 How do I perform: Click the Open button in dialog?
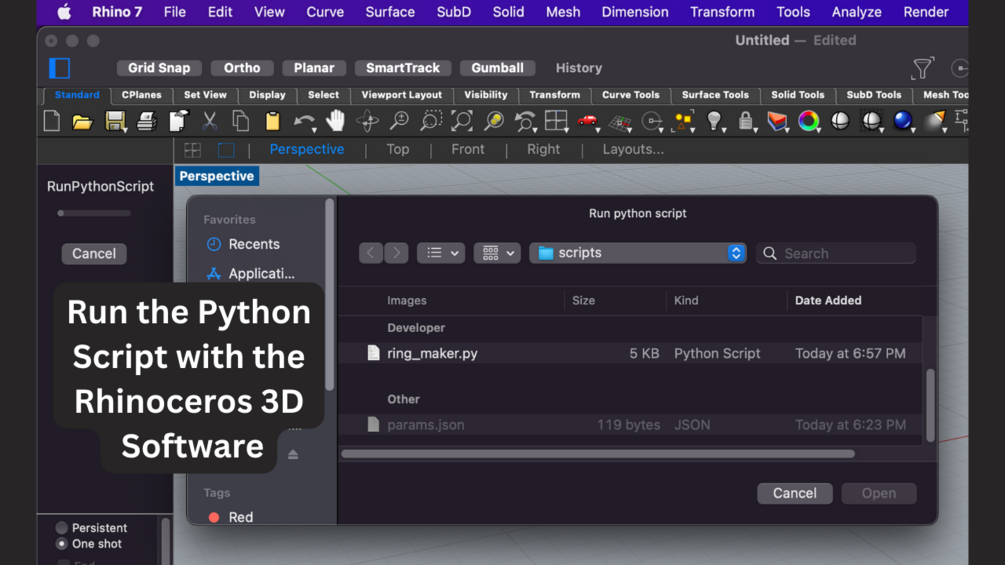[x=879, y=493]
